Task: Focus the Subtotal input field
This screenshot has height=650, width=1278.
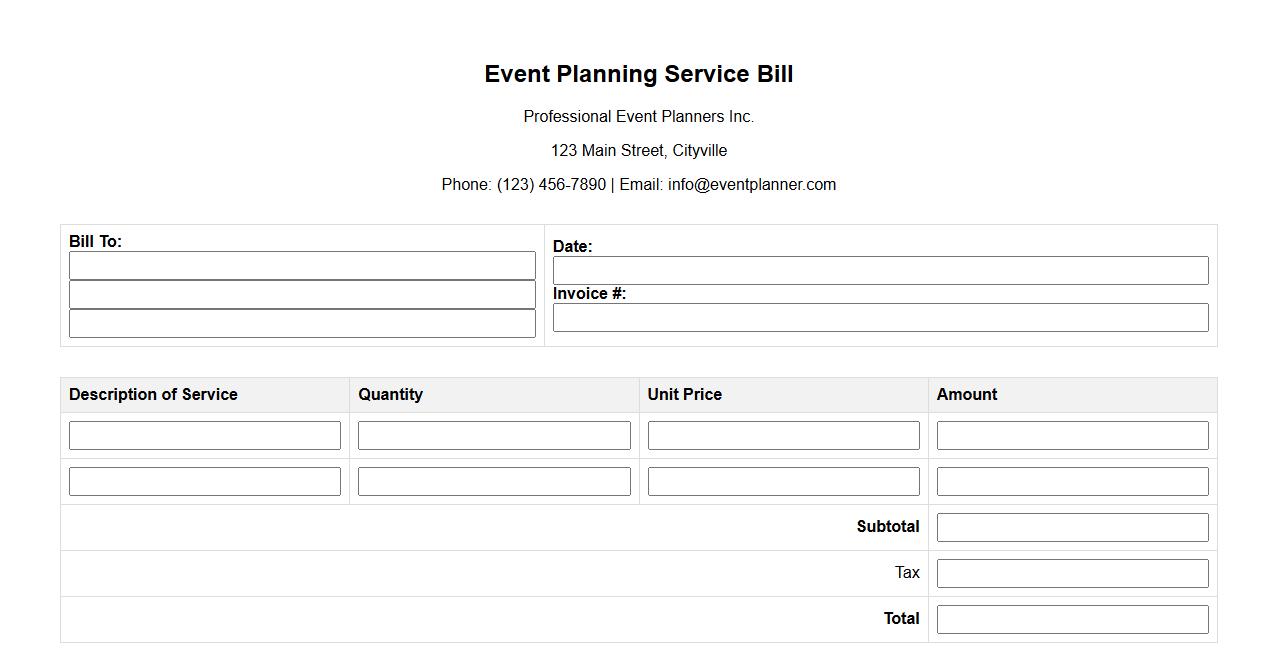Action: 1072,528
